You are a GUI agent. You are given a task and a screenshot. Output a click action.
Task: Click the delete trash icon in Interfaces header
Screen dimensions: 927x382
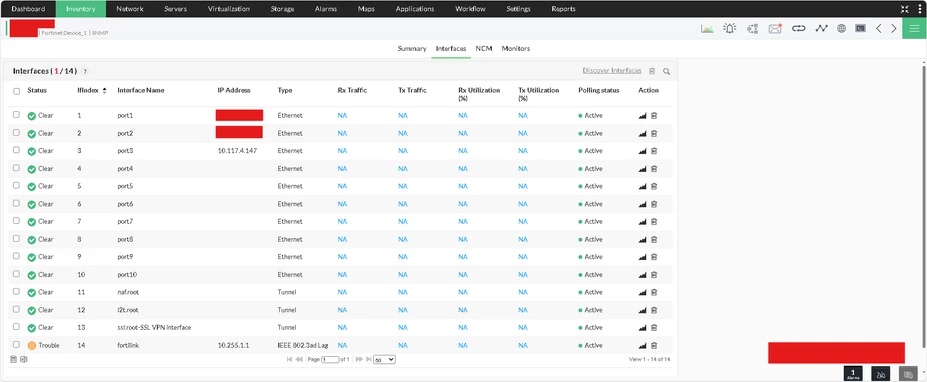pos(652,71)
